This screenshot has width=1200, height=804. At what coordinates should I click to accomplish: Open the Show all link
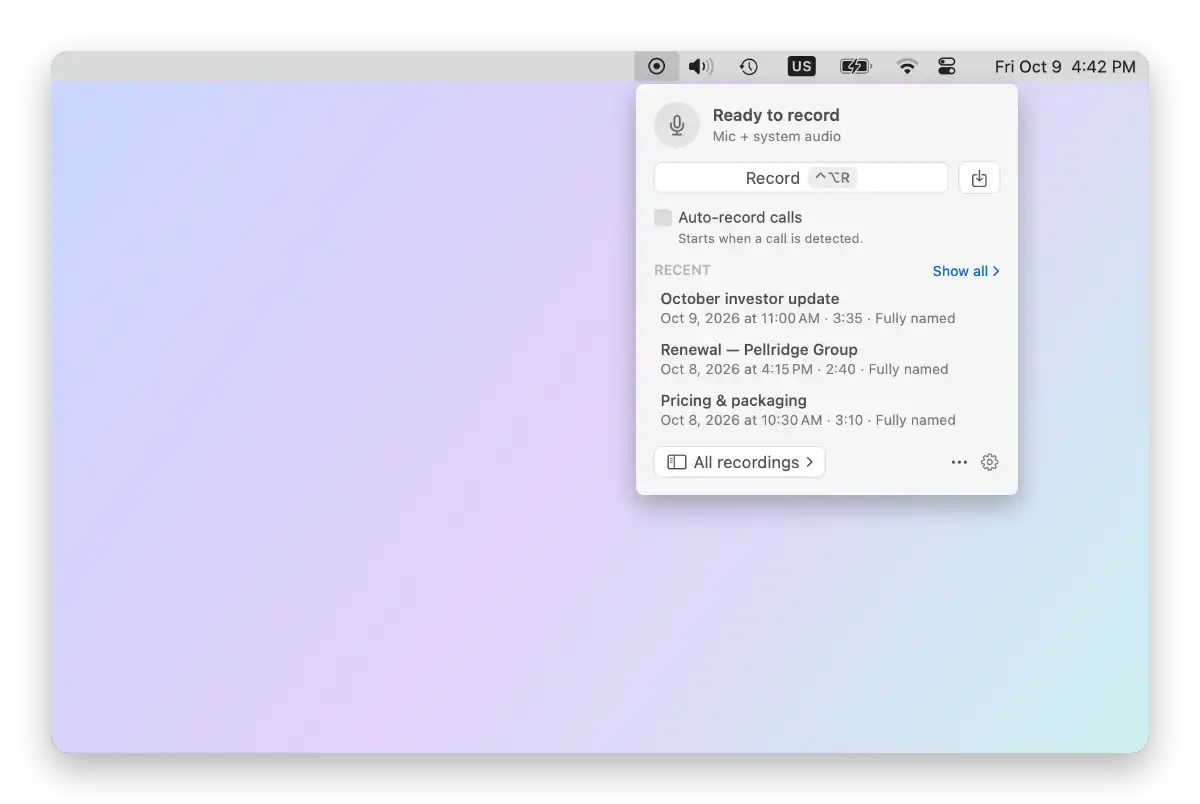coord(966,271)
